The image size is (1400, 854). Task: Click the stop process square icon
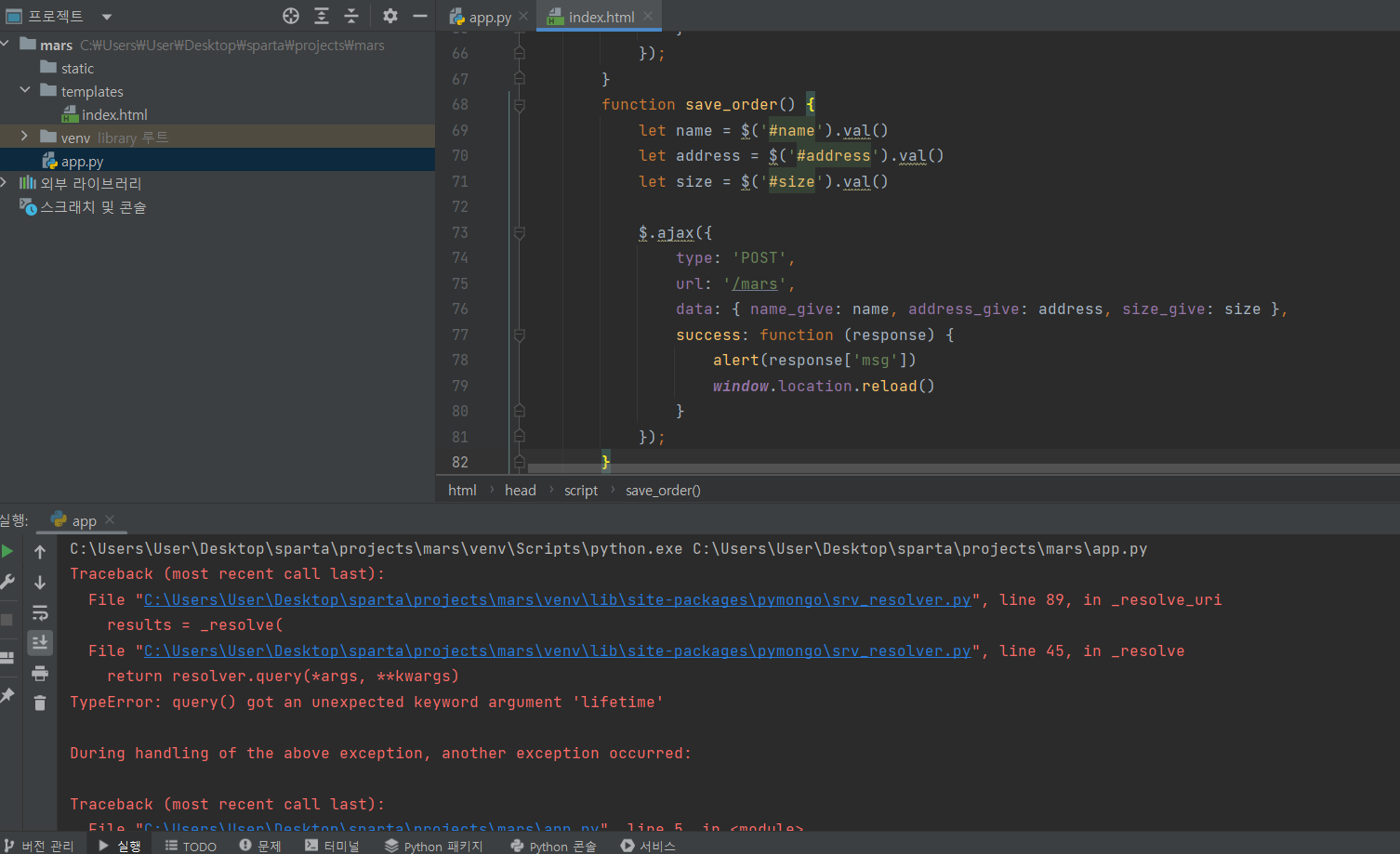pyautogui.click(x=7, y=620)
